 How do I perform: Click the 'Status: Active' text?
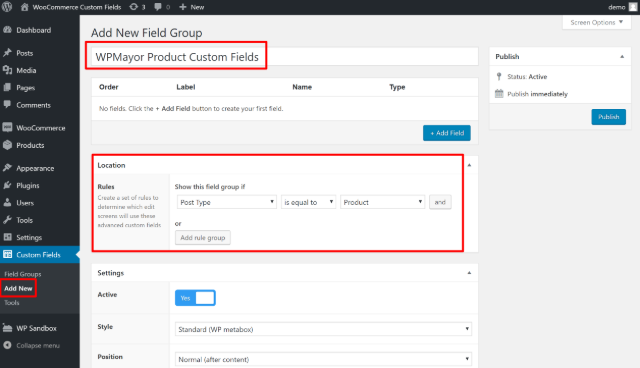tap(527, 77)
